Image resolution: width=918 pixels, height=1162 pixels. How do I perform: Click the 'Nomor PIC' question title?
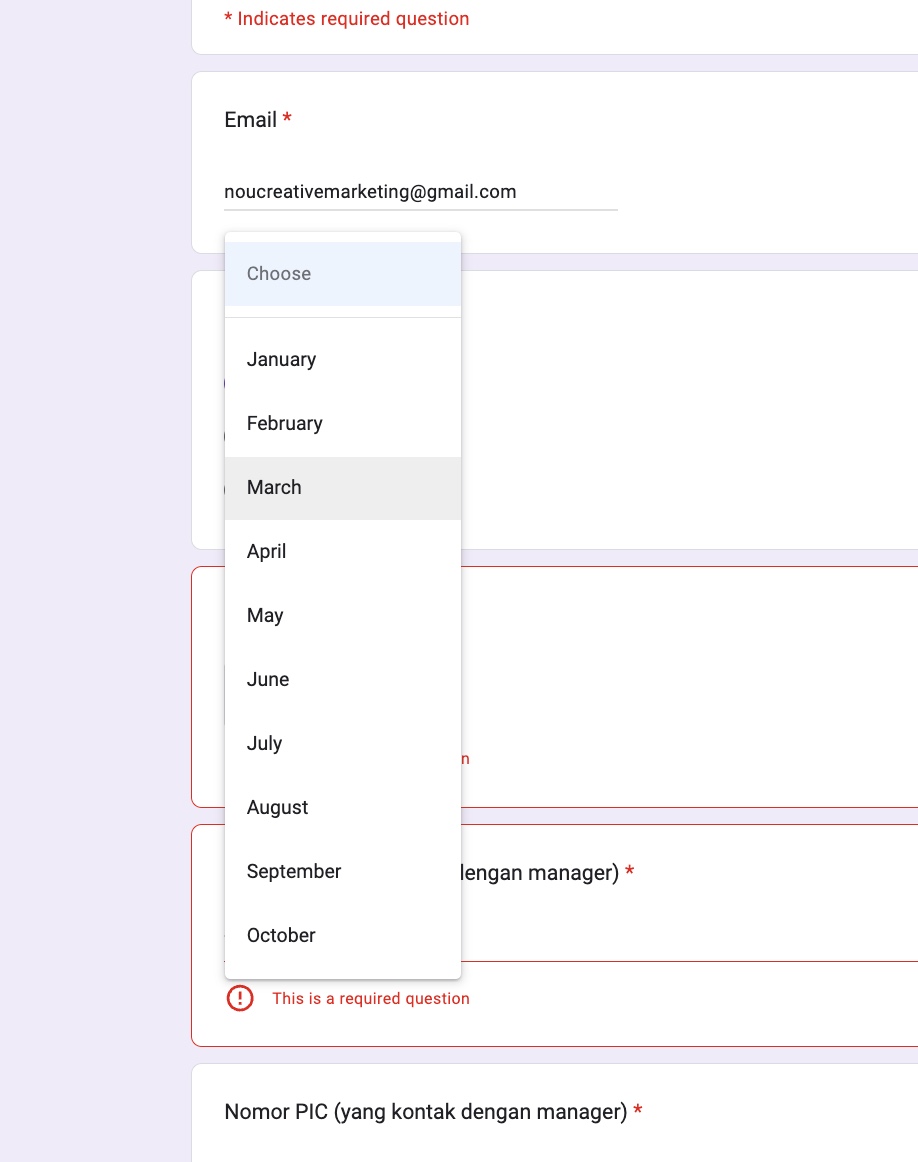(x=425, y=1112)
